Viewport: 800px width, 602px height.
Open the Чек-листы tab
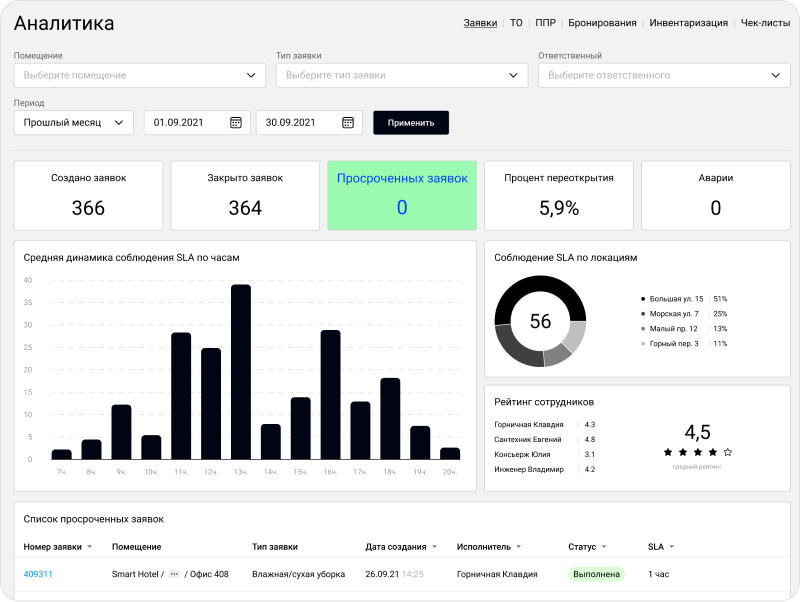point(765,22)
